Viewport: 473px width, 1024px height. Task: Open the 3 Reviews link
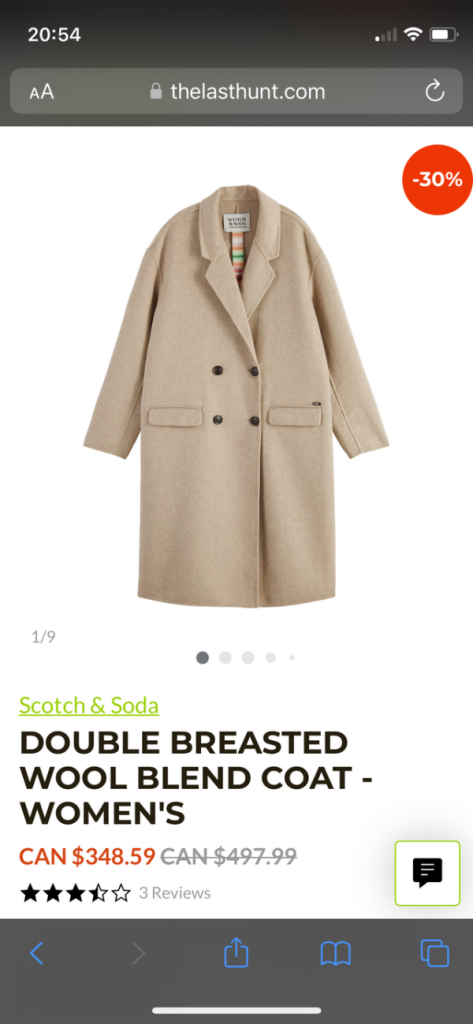click(174, 893)
